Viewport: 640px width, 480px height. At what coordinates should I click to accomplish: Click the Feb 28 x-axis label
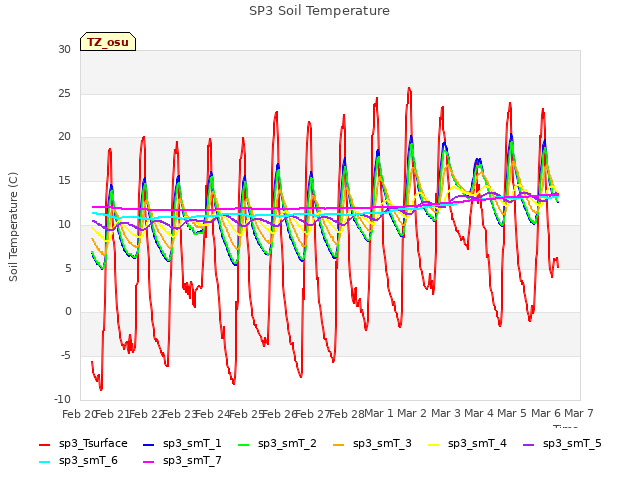point(346,414)
